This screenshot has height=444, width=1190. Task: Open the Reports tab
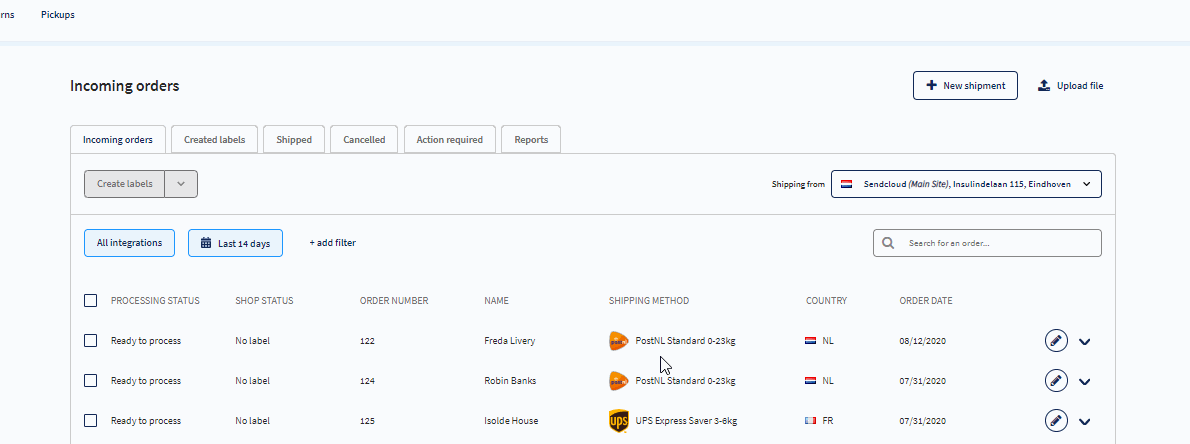[531, 140]
